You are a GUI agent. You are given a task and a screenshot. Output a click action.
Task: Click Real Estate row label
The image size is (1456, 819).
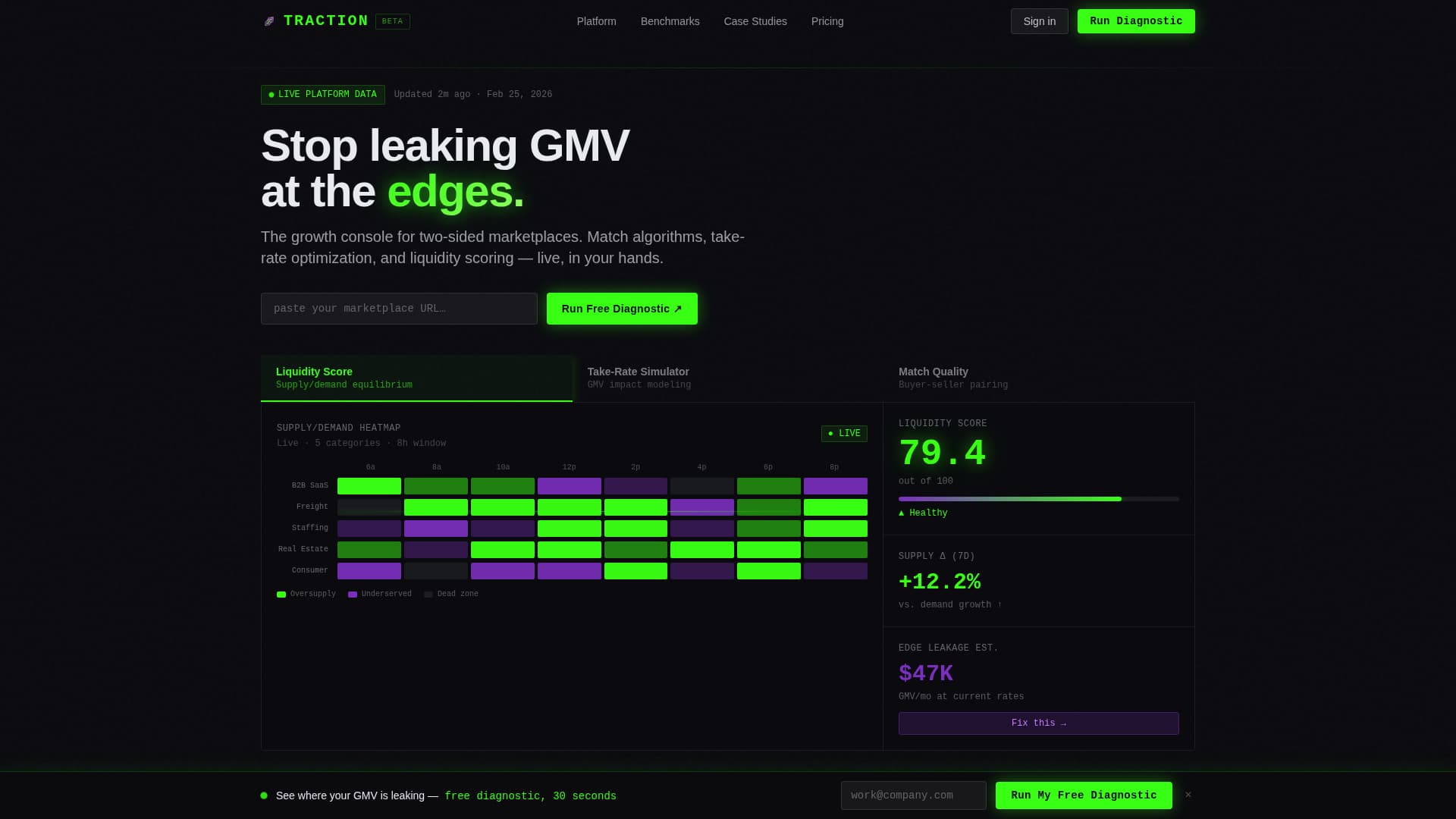(x=303, y=550)
